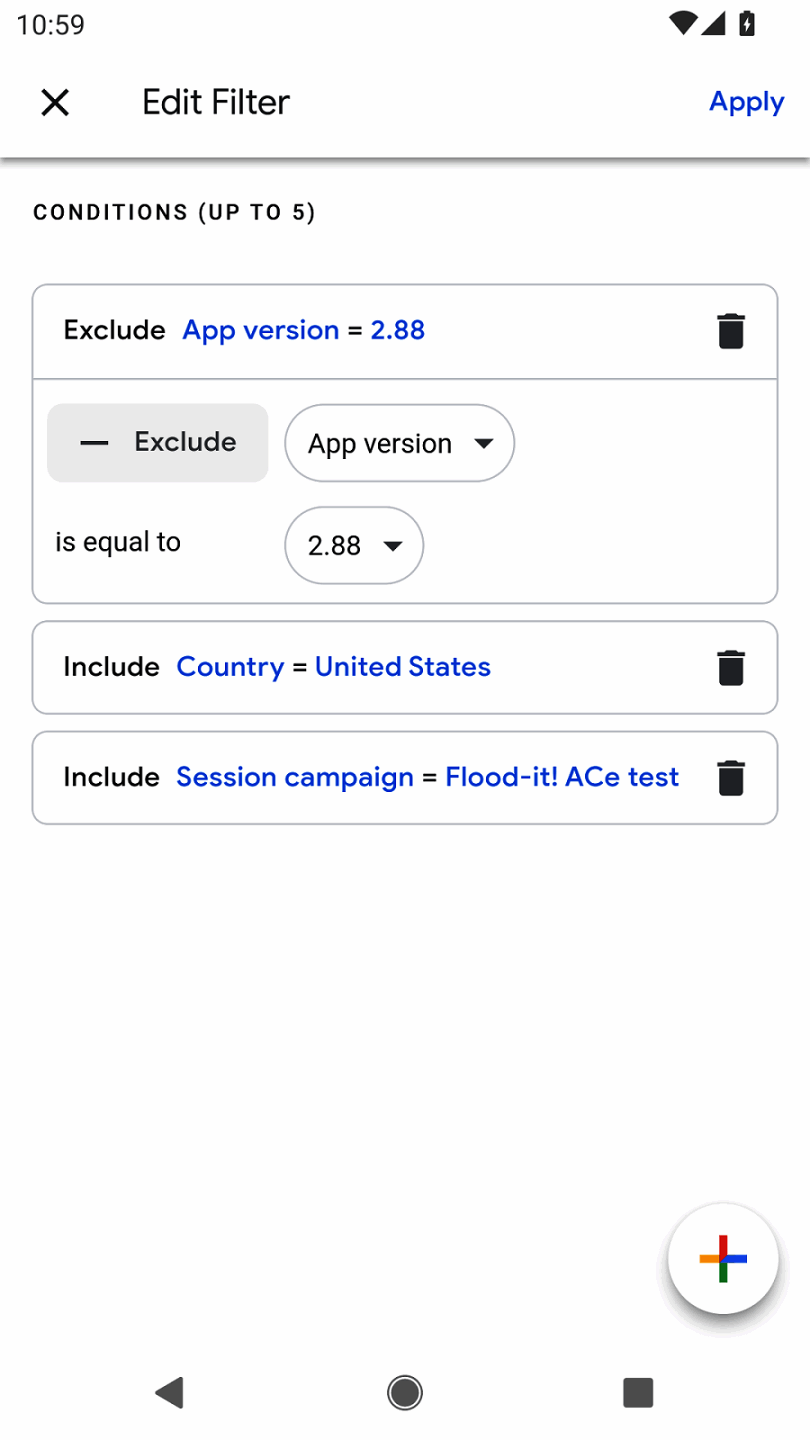
Task: Tap the colorful plus add-condition button
Action: (723, 1259)
